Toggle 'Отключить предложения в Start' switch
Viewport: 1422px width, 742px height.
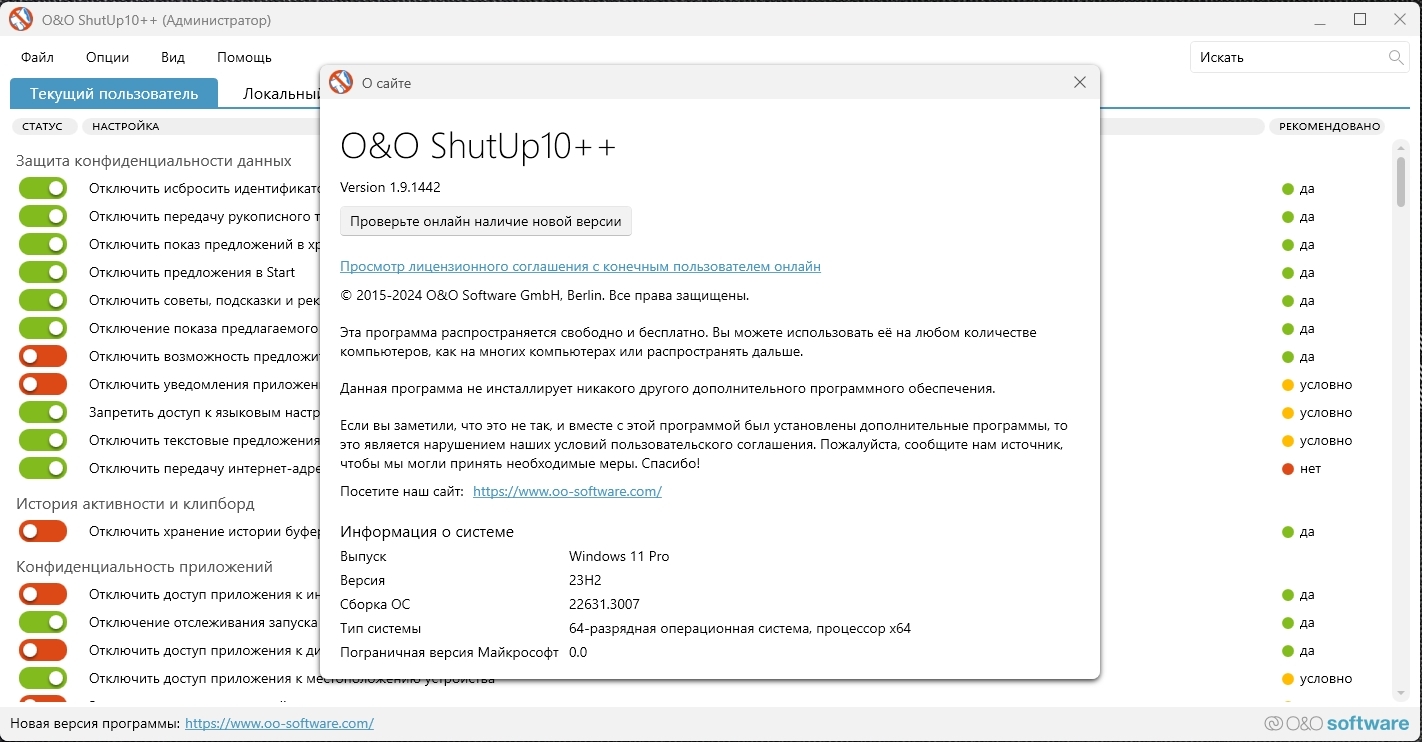point(43,272)
